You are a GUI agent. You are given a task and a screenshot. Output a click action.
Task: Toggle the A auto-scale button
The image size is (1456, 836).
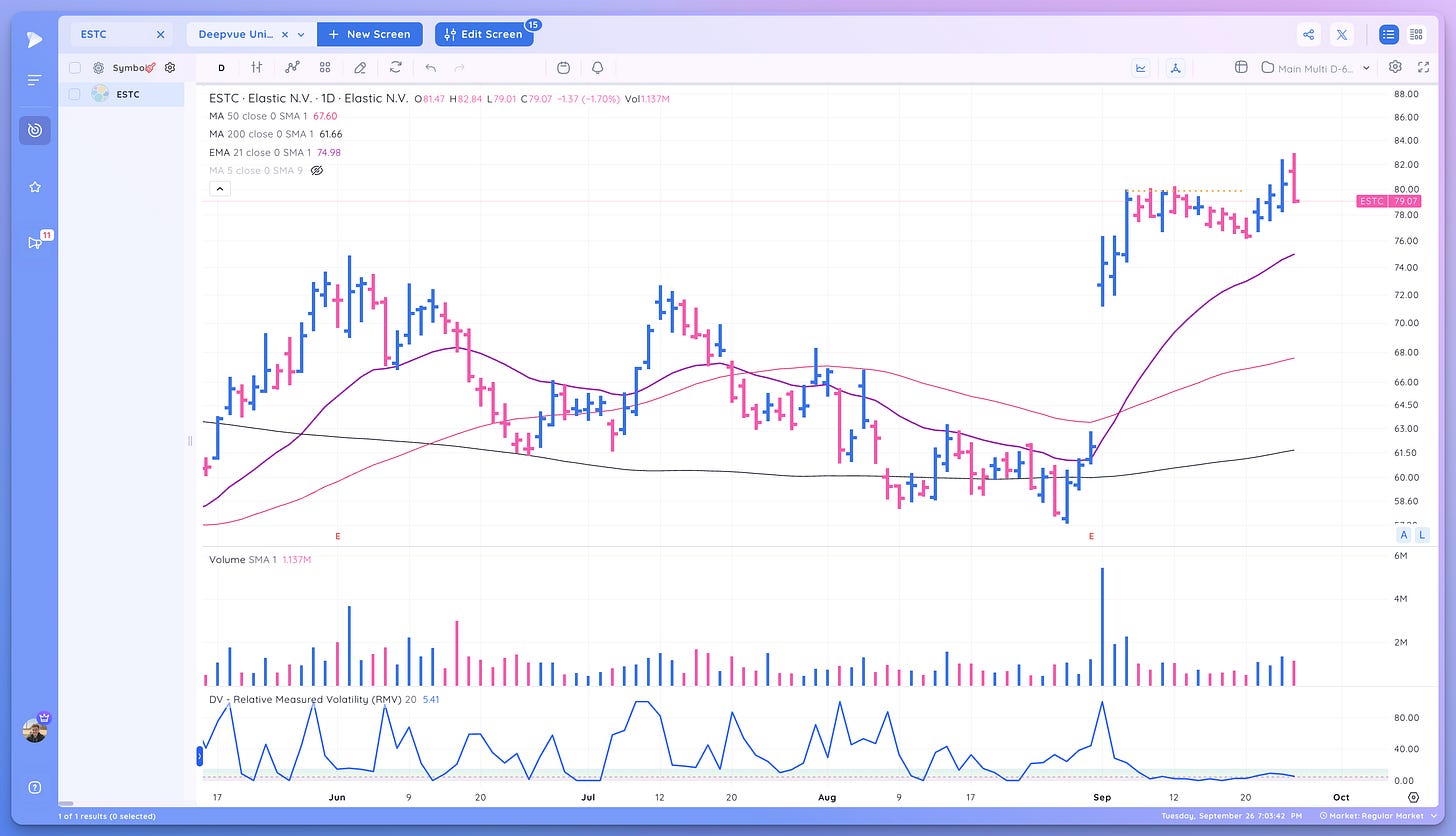[1402, 535]
